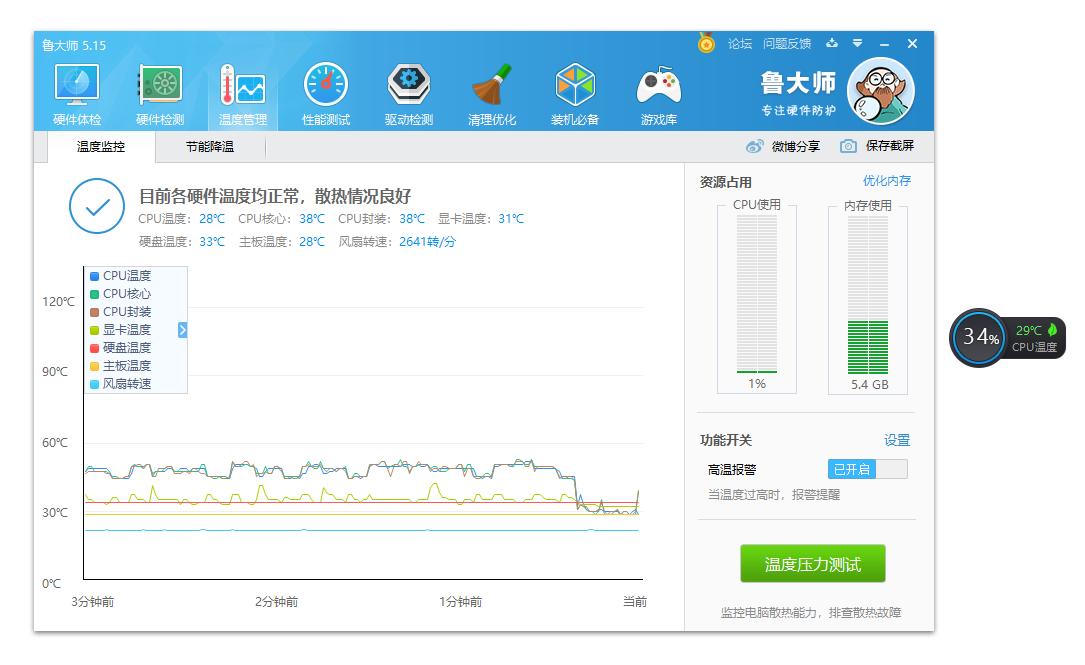Click the 2分钟前 axis label
This screenshot has width=1085, height=665.
point(276,602)
